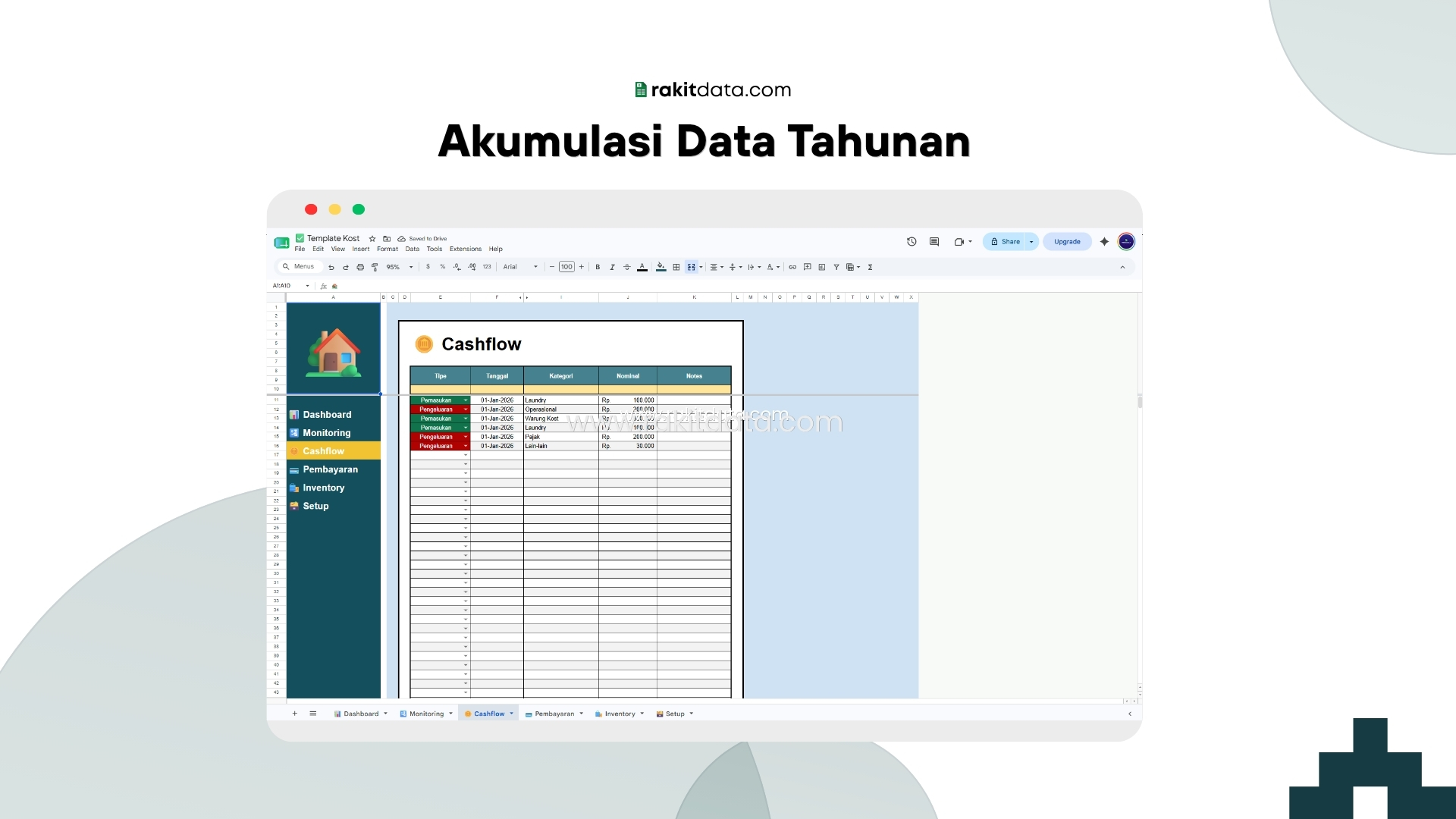Toggle bold formatting
The height and width of the screenshot is (819, 1456).
598,267
